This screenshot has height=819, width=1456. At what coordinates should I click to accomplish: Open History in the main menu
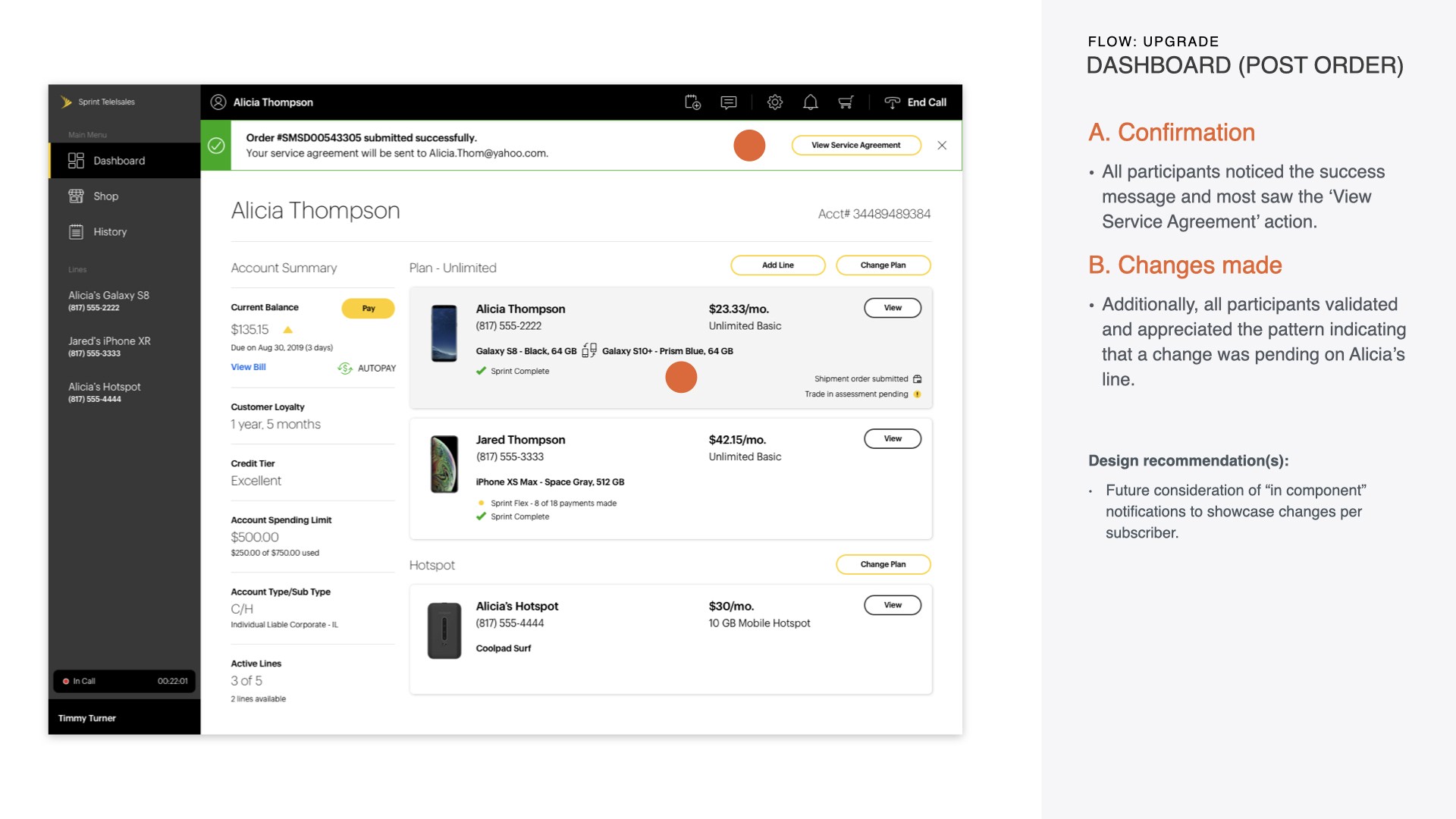[125, 232]
